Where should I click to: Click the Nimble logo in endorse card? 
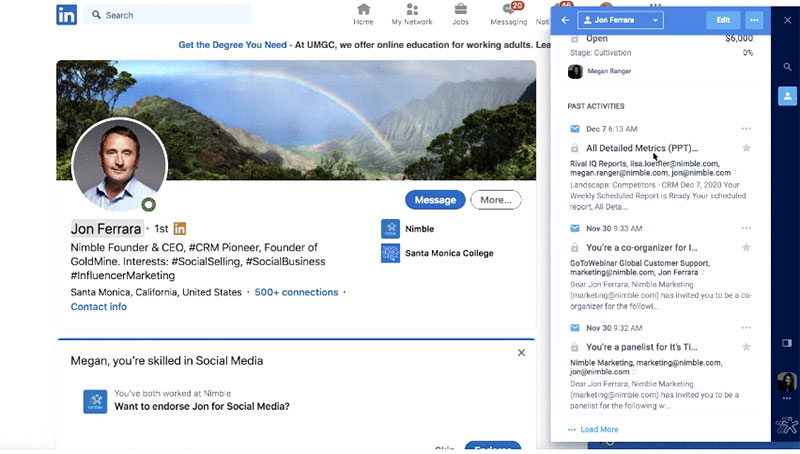coord(95,401)
